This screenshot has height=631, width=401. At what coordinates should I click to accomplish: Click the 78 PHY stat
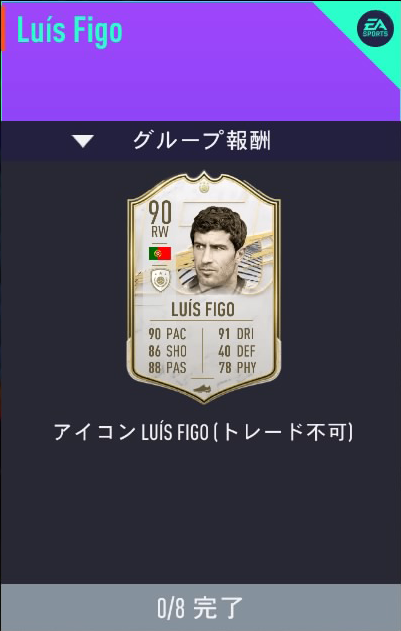click(237, 367)
